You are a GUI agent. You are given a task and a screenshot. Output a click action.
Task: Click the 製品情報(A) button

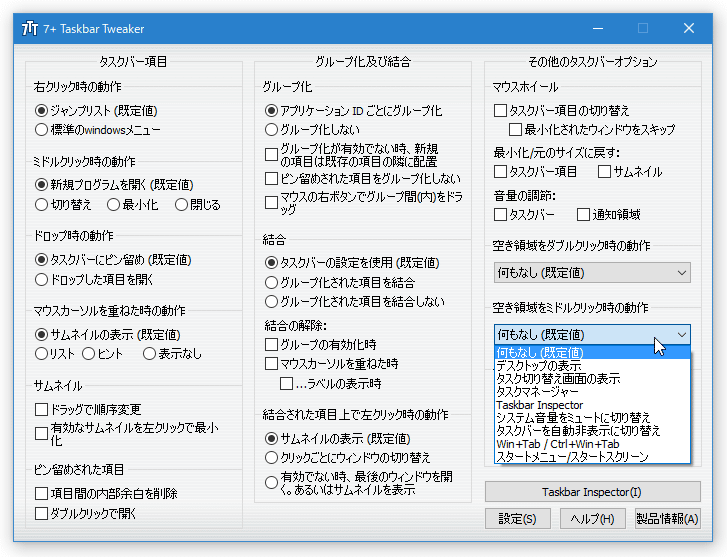[x=668, y=519]
